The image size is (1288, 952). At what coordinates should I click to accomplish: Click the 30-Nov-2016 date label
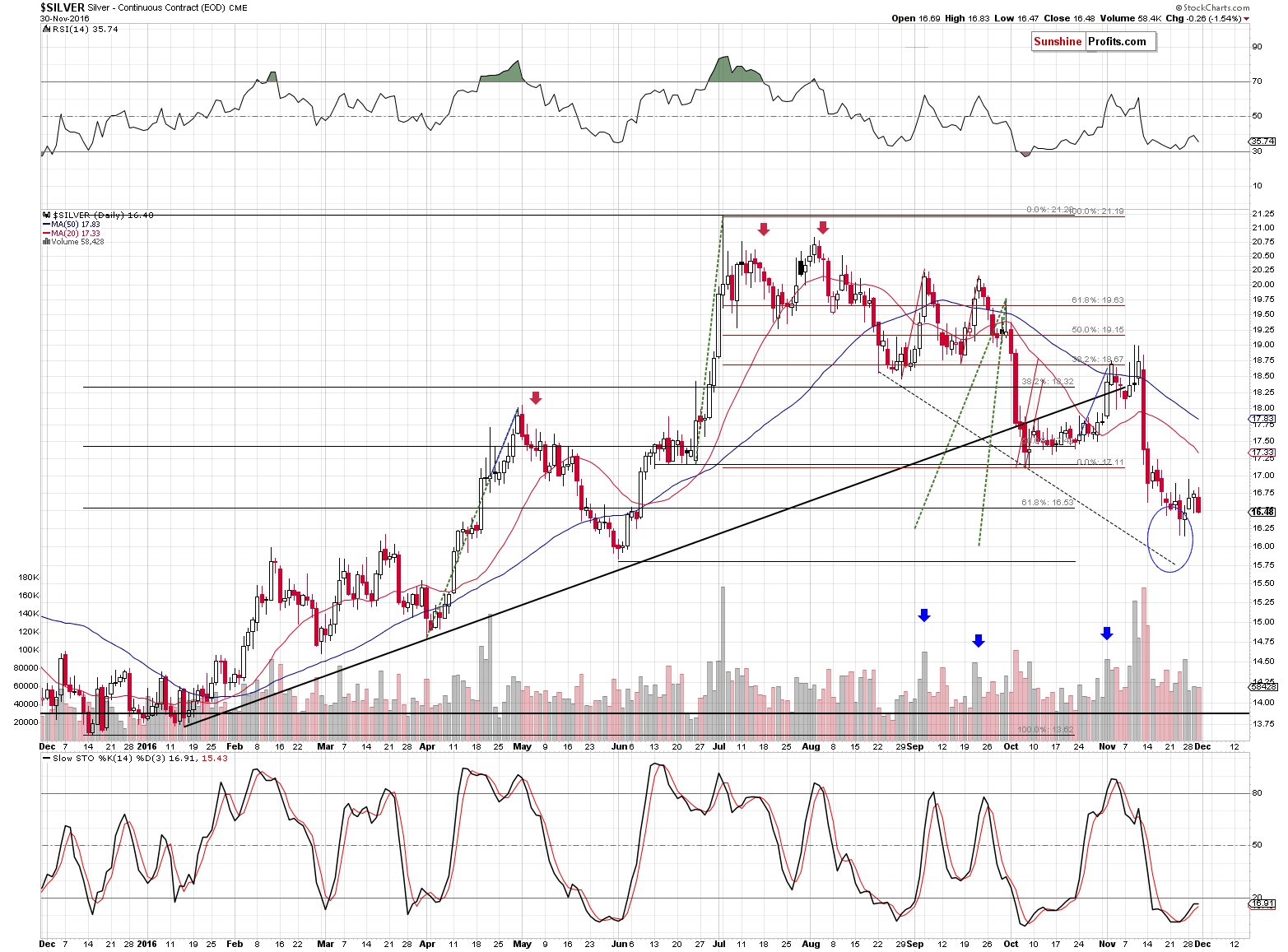click(64, 18)
